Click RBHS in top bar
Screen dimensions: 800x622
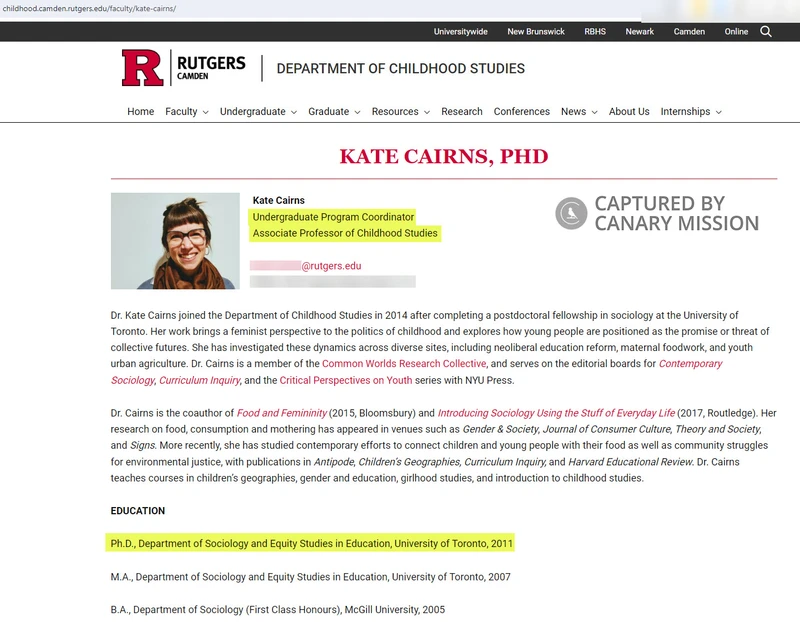(595, 32)
